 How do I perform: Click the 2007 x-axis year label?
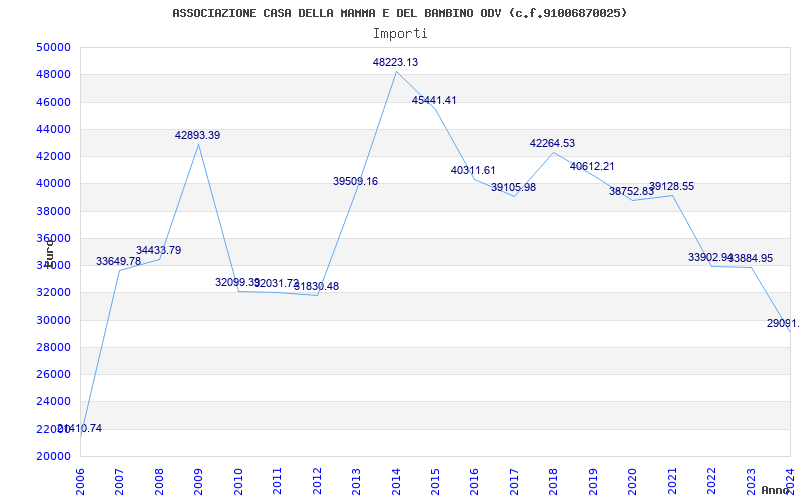(119, 482)
